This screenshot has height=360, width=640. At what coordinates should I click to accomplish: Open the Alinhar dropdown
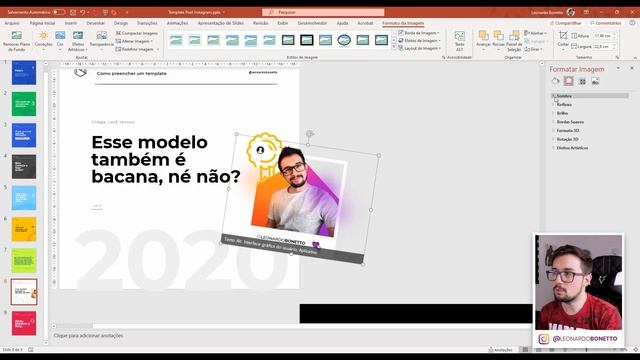click(x=536, y=33)
